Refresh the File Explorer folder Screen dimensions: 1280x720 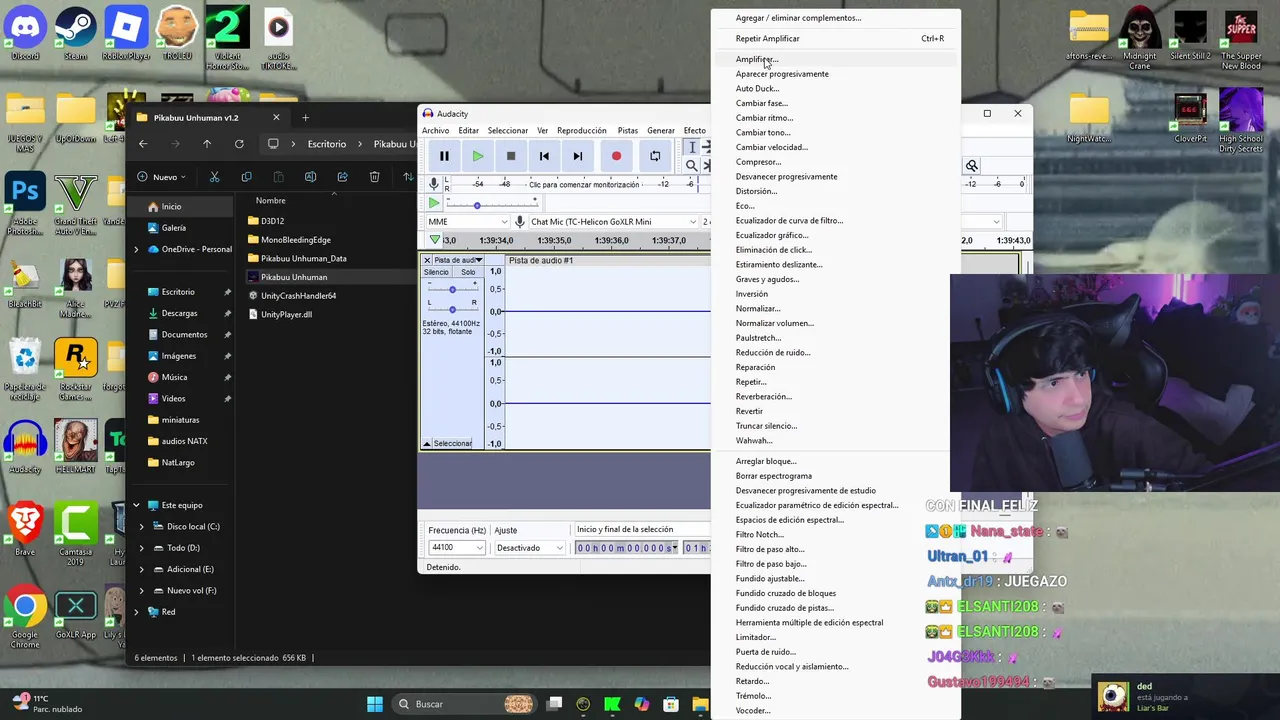pos(239,144)
